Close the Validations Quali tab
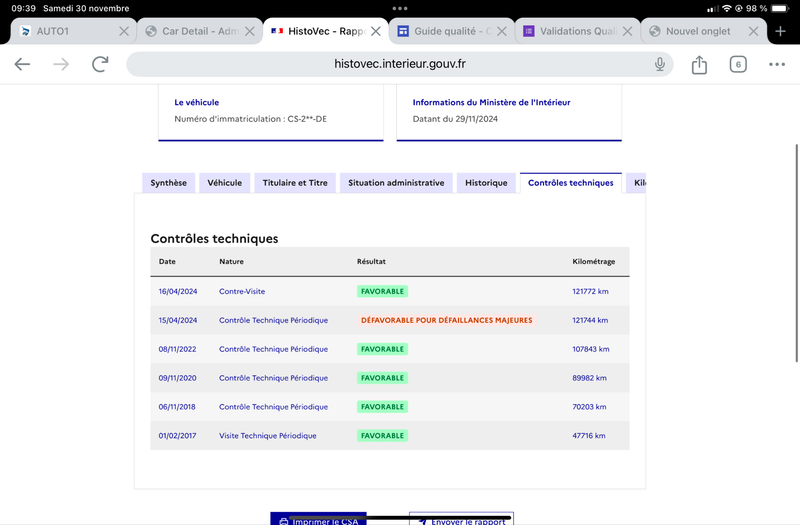The image size is (800, 525). pos(628,32)
